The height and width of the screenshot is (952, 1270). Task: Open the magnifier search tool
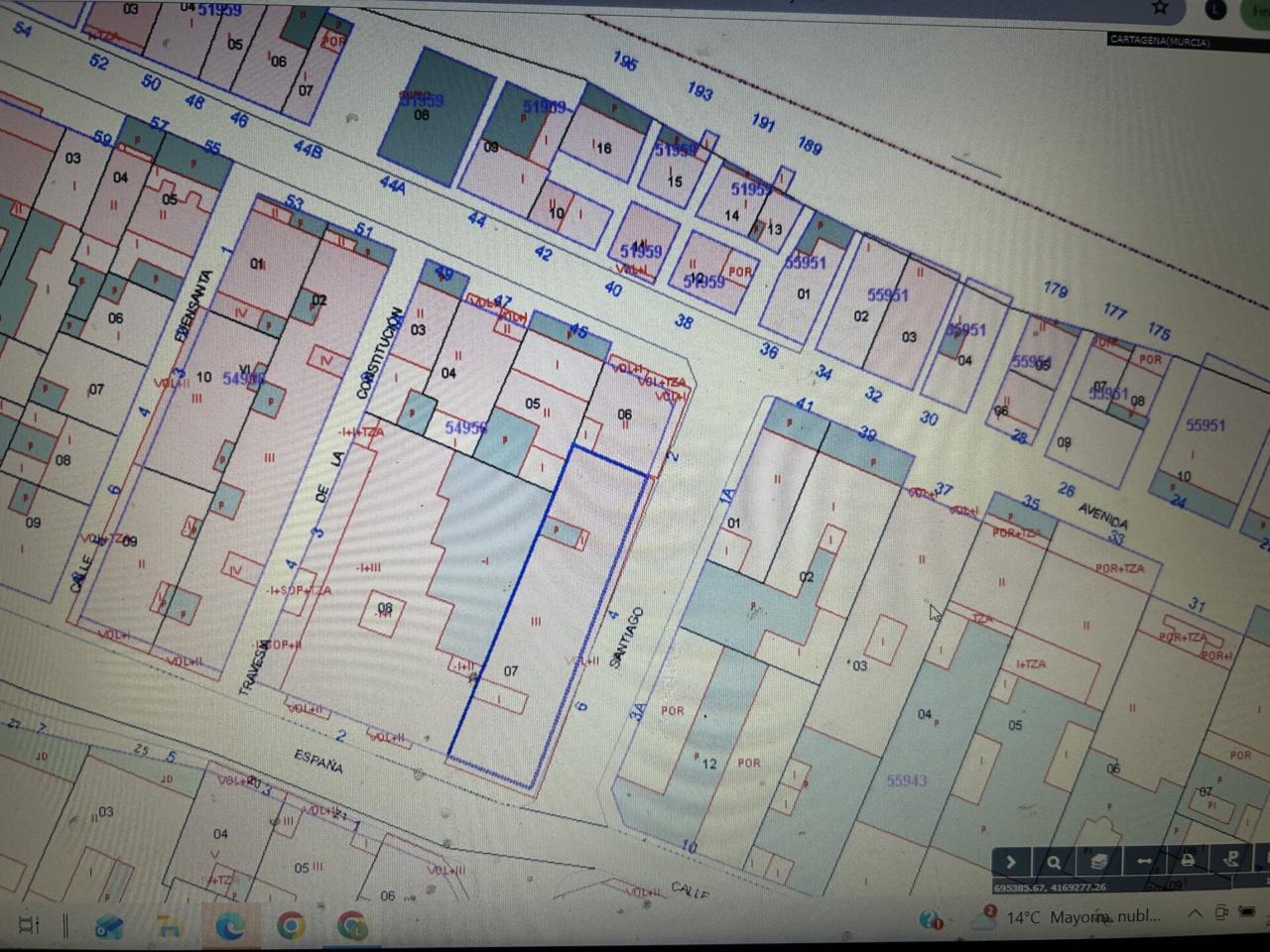pos(1054,862)
